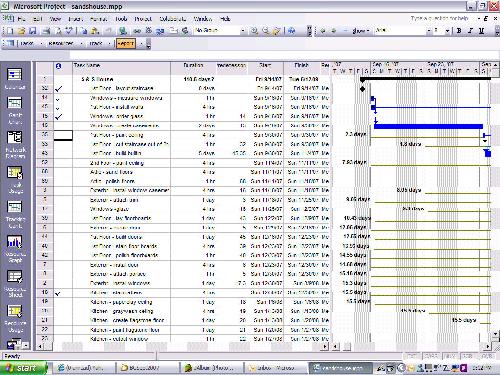Click the Indent green arrow icon
The height and width of the screenshot is (375, 500).
[333, 31]
